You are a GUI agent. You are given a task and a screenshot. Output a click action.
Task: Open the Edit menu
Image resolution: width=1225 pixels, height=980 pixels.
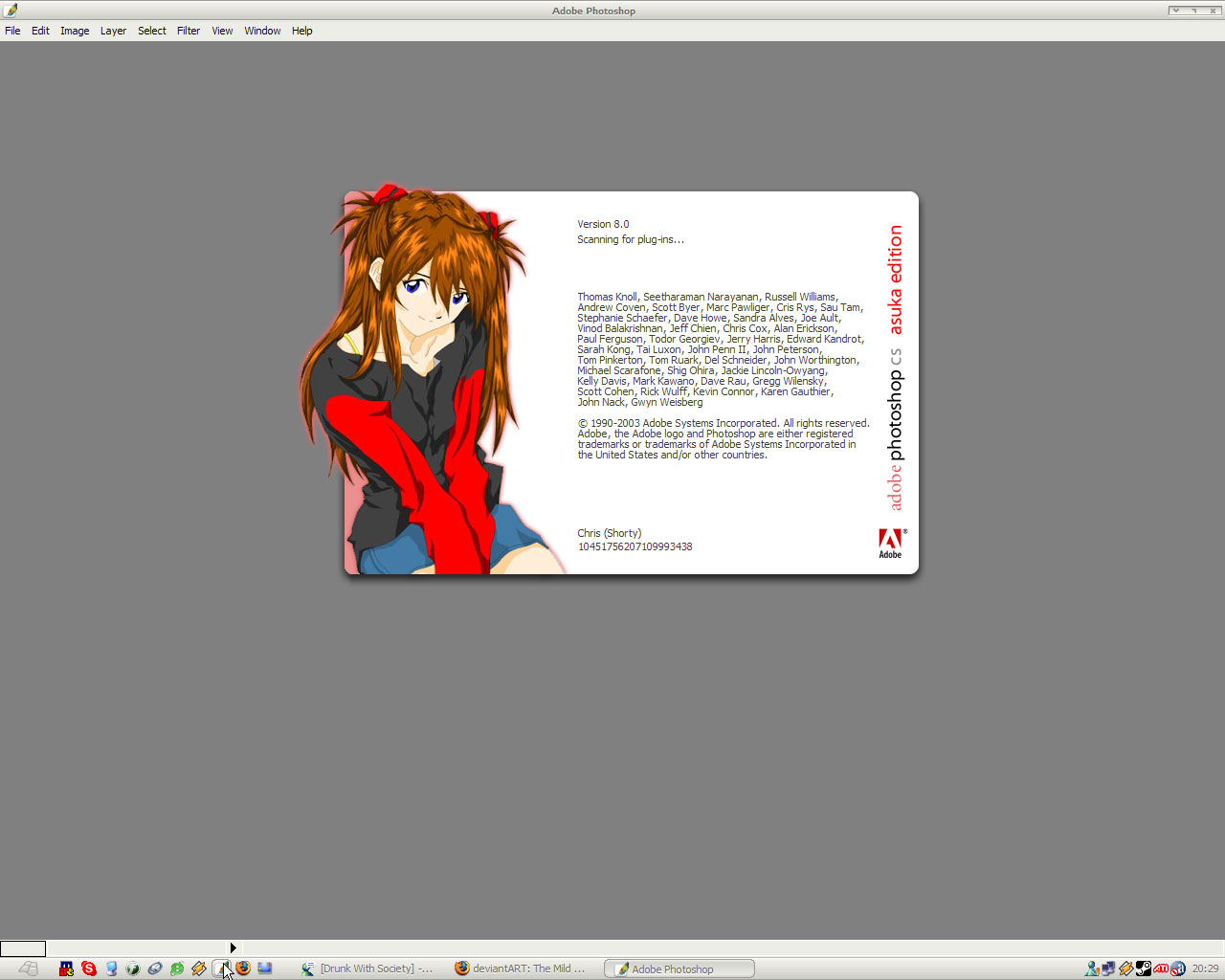point(40,31)
